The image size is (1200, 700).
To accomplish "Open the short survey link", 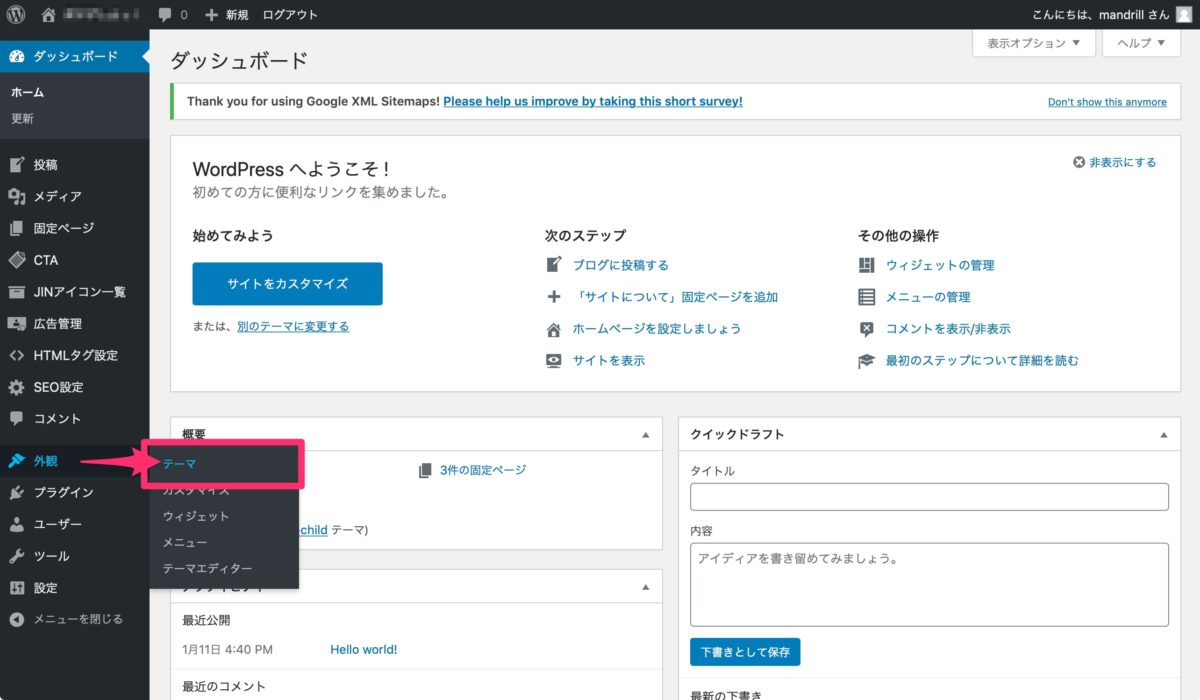I will 593,101.
